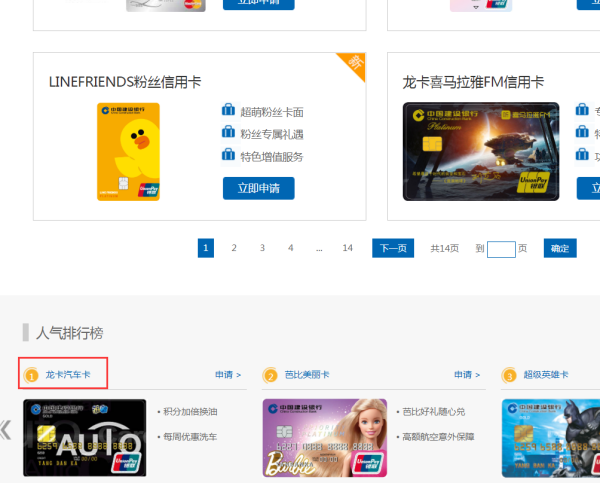Click the left carousel arrow in rankings
This screenshot has height=483, width=600.
tap(5, 429)
